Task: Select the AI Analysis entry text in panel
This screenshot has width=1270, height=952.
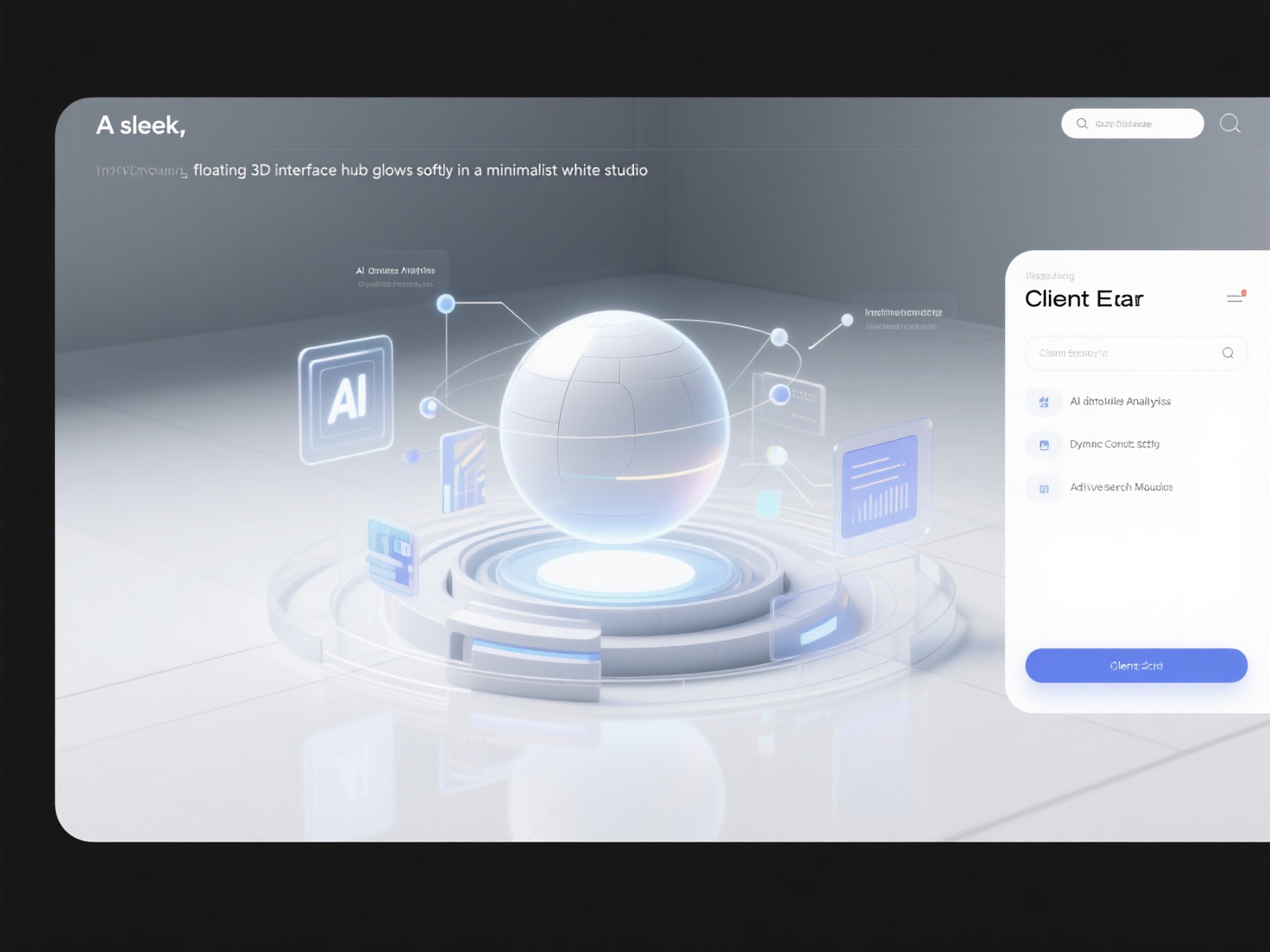Action: tap(1120, 402)
